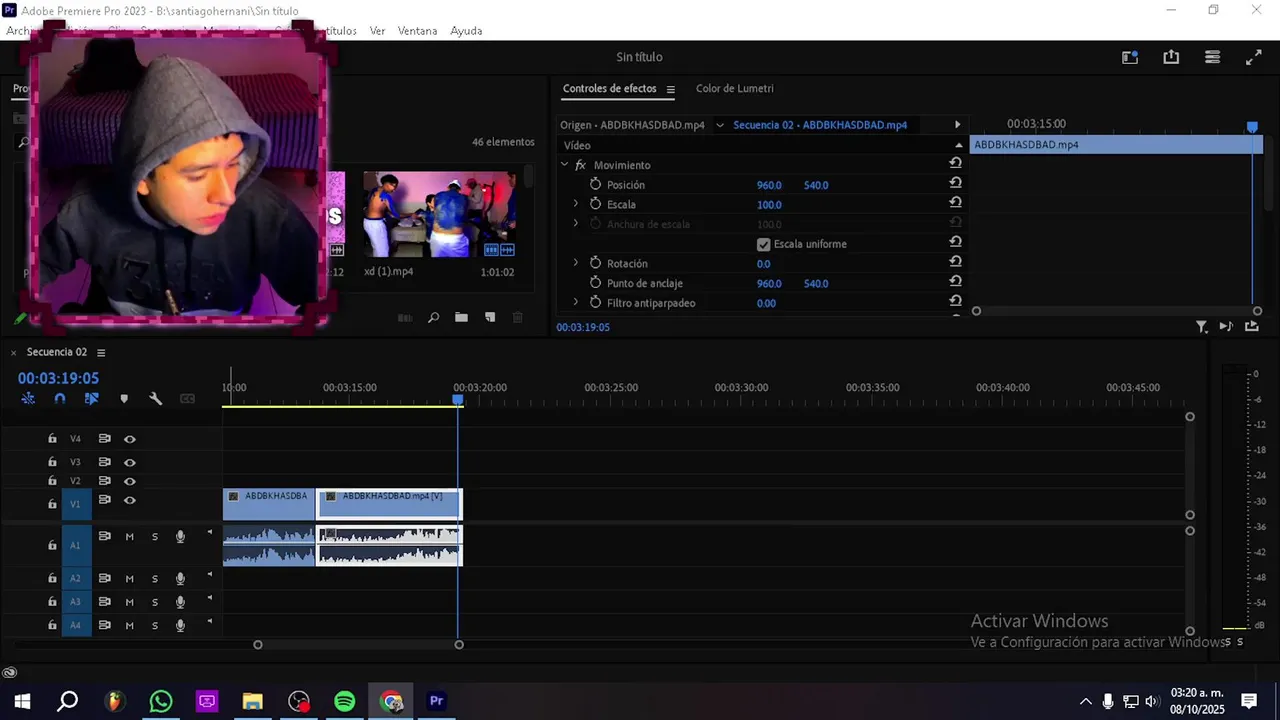Click export effect controls icon

tap(1252, 326)
